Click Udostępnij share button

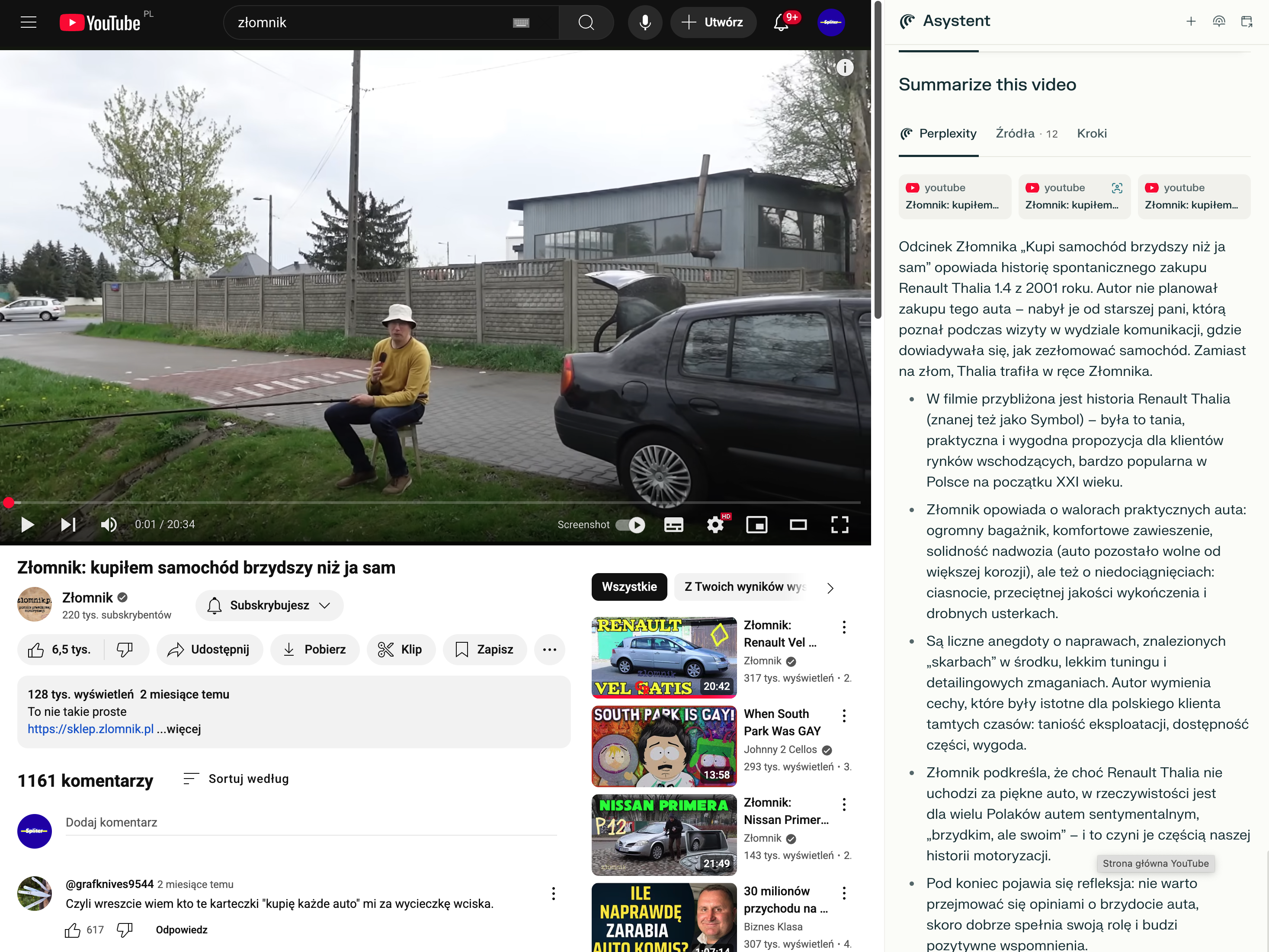tap(209, 650)
